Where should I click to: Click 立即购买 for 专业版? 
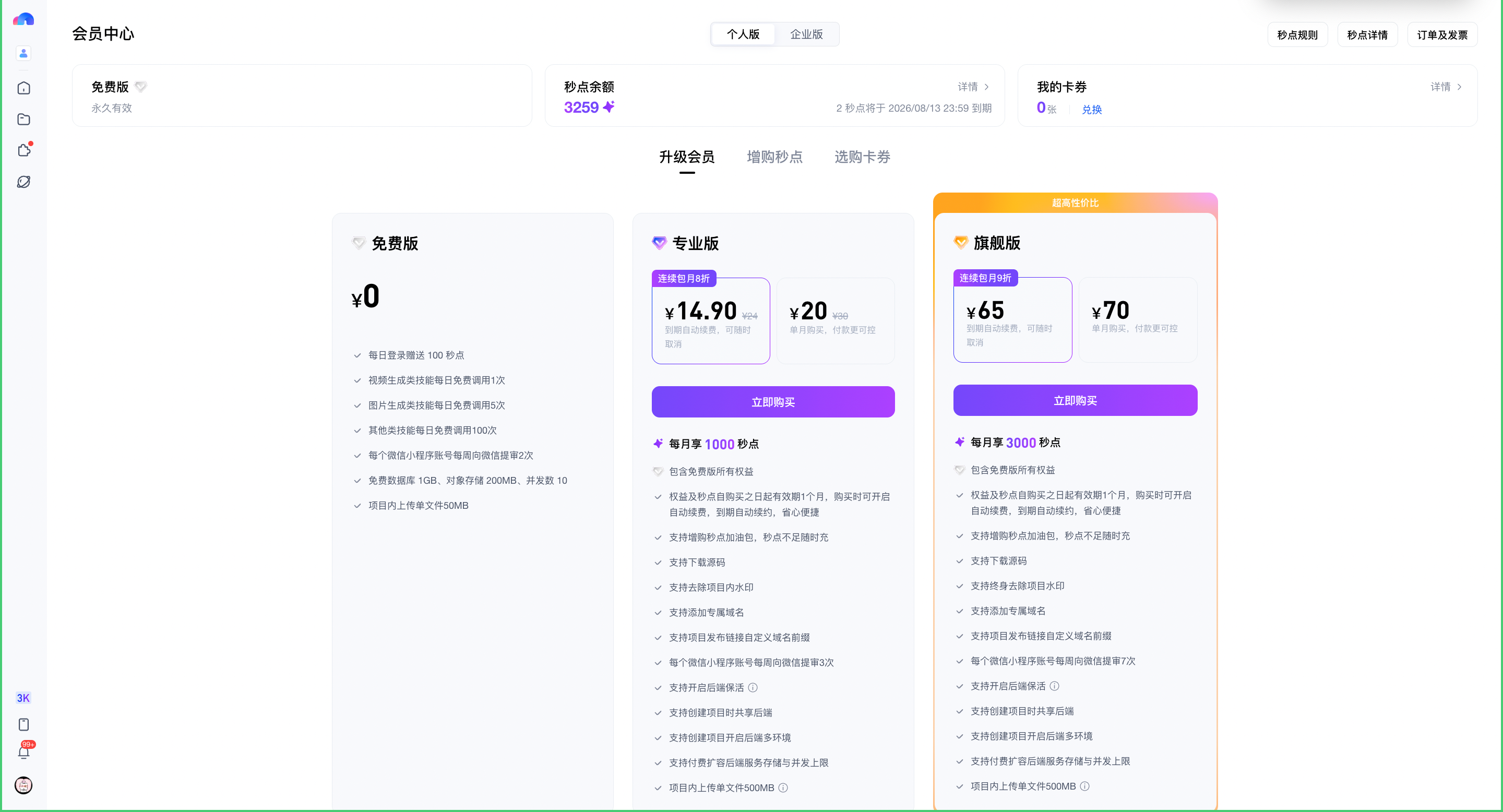click(773, 402)
